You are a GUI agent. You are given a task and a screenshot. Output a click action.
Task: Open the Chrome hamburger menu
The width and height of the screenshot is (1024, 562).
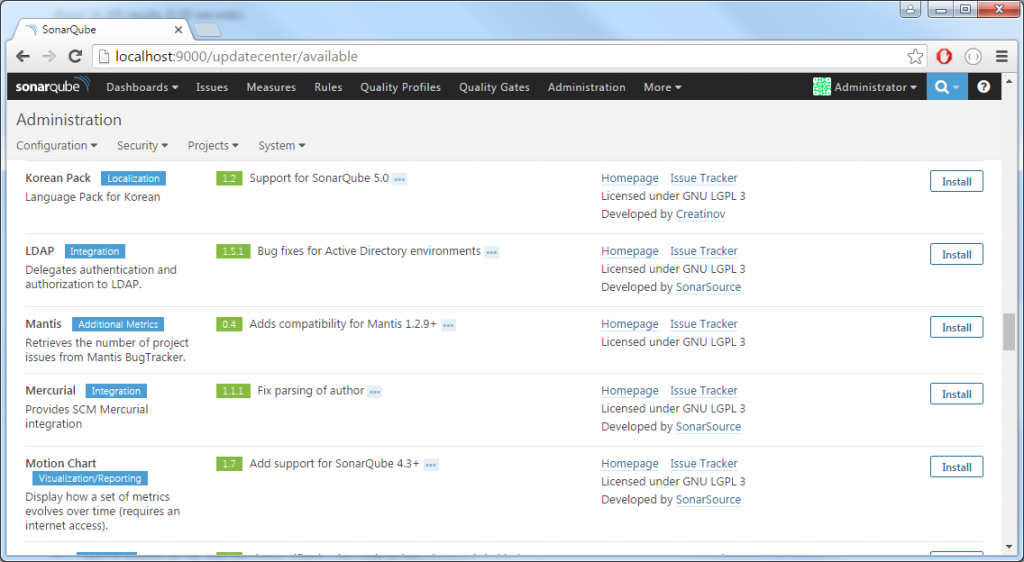[x=1001, y=57]
